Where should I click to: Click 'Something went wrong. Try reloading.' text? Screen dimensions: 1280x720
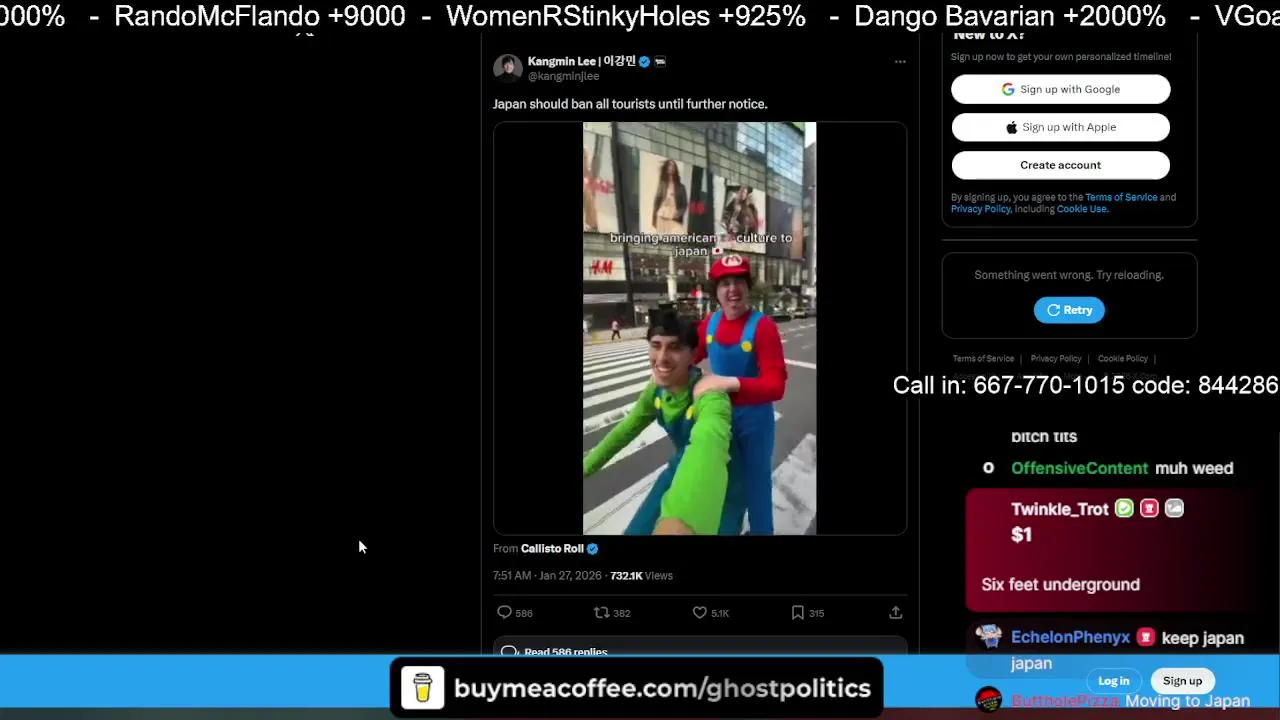point(1069,275)
